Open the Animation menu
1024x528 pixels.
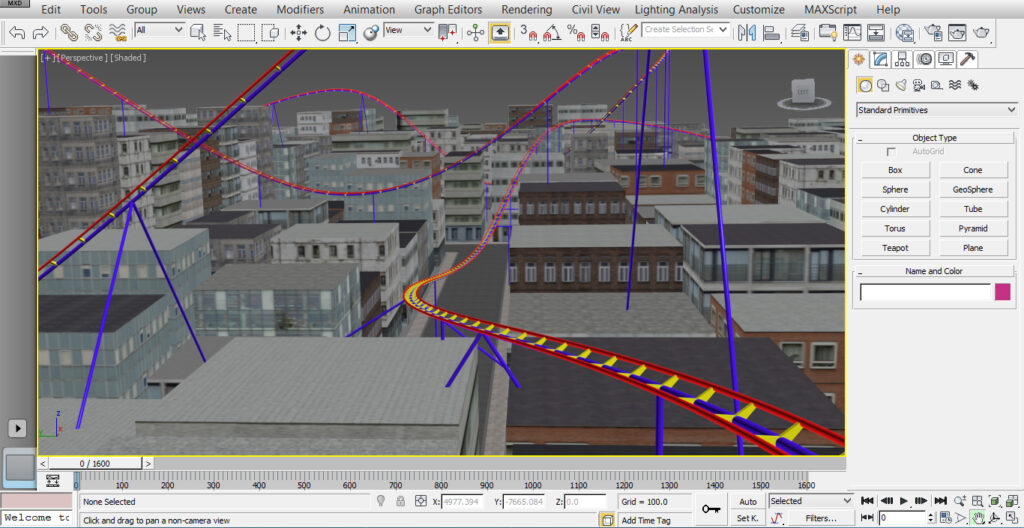coord(369,10)
